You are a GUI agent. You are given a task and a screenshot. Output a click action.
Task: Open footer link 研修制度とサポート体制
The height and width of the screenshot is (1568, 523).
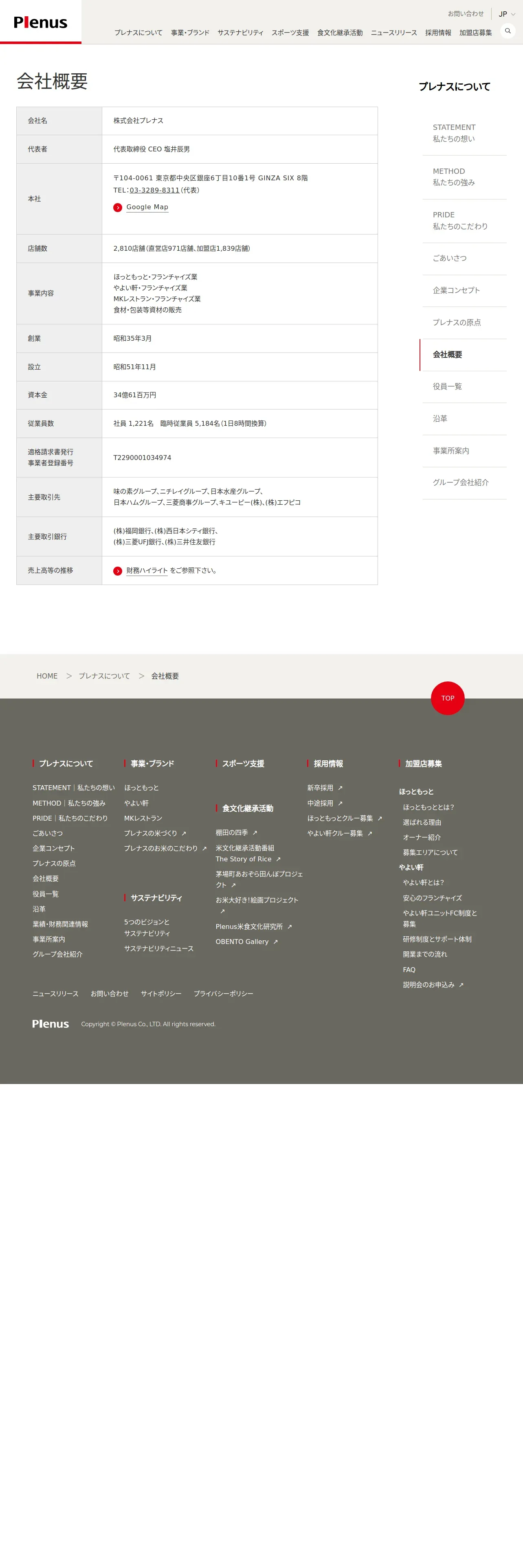tap(437, 940)
